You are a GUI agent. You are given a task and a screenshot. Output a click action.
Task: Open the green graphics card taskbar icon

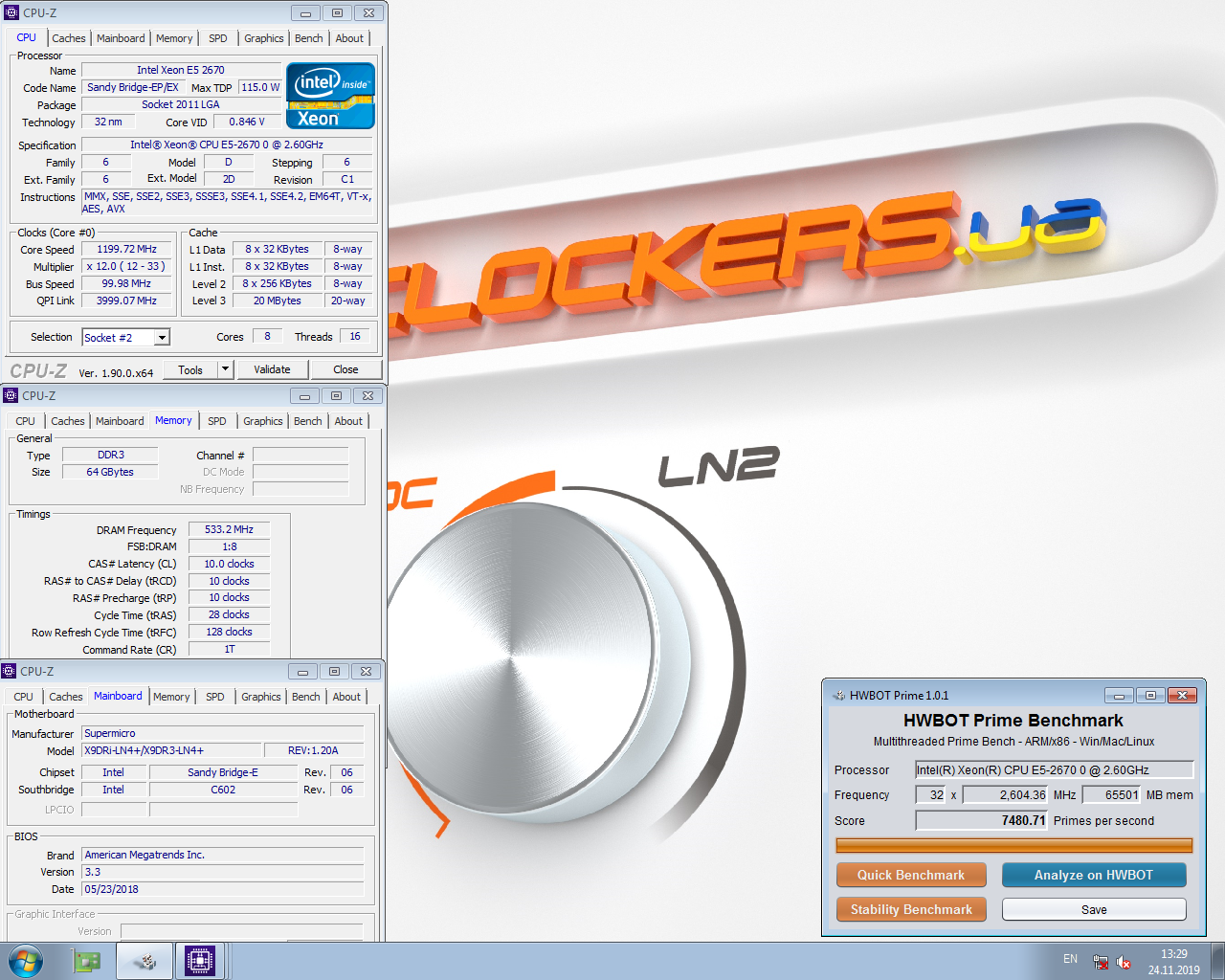(x=87, y=961)
